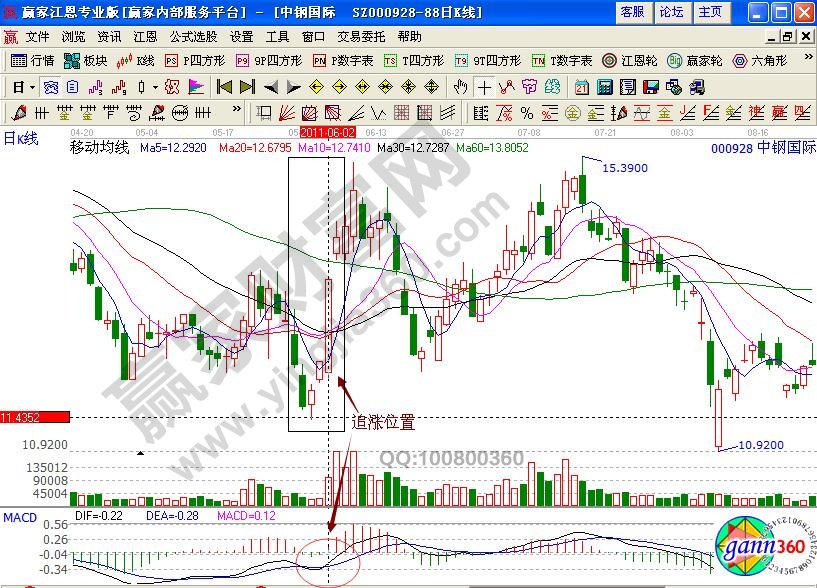Click the MACD indicator label
This screenshot has width=817, height=588.
click(x=19, y=517)
